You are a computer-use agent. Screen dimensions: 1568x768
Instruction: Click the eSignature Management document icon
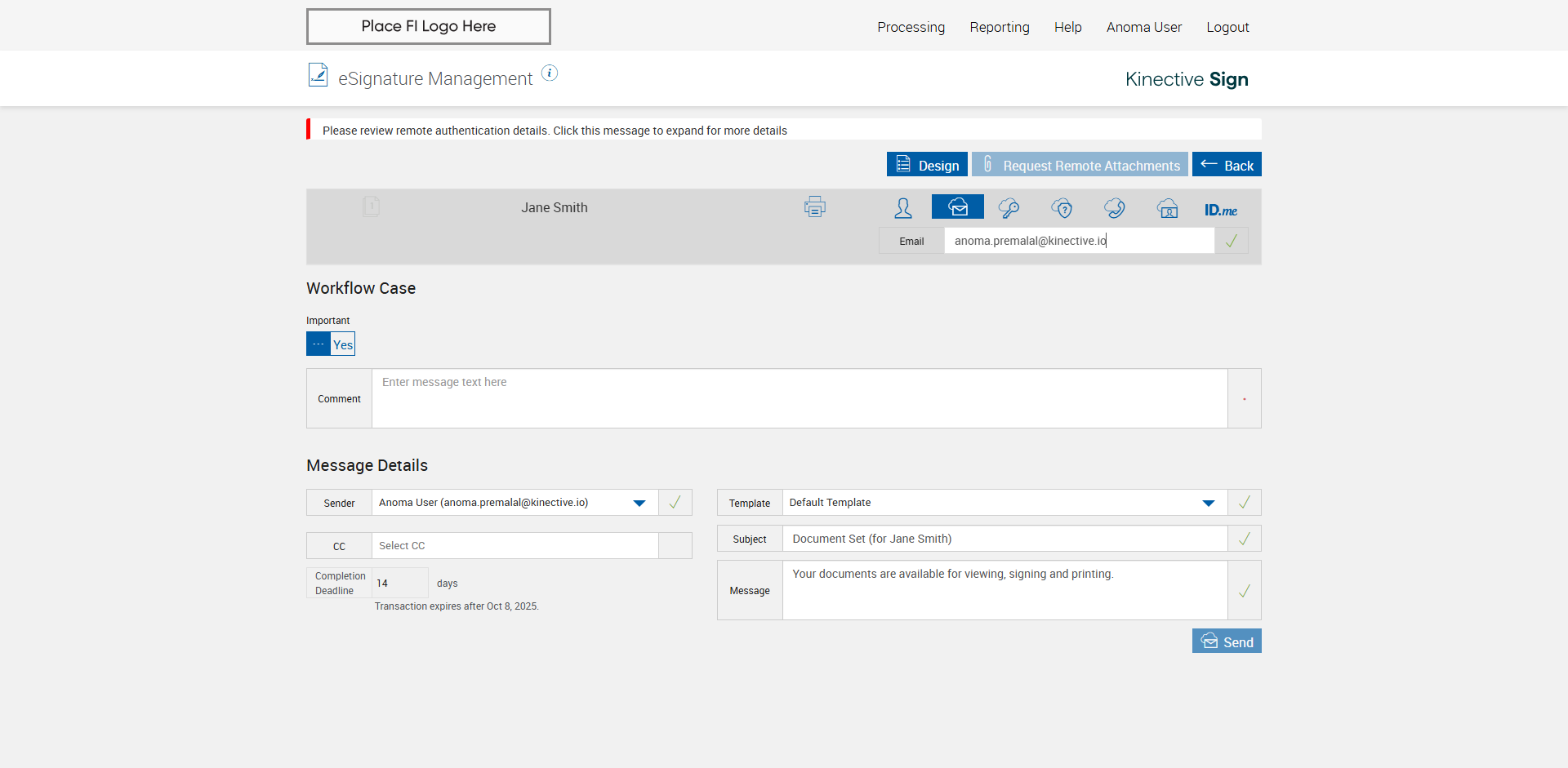[x=318, y=75]
